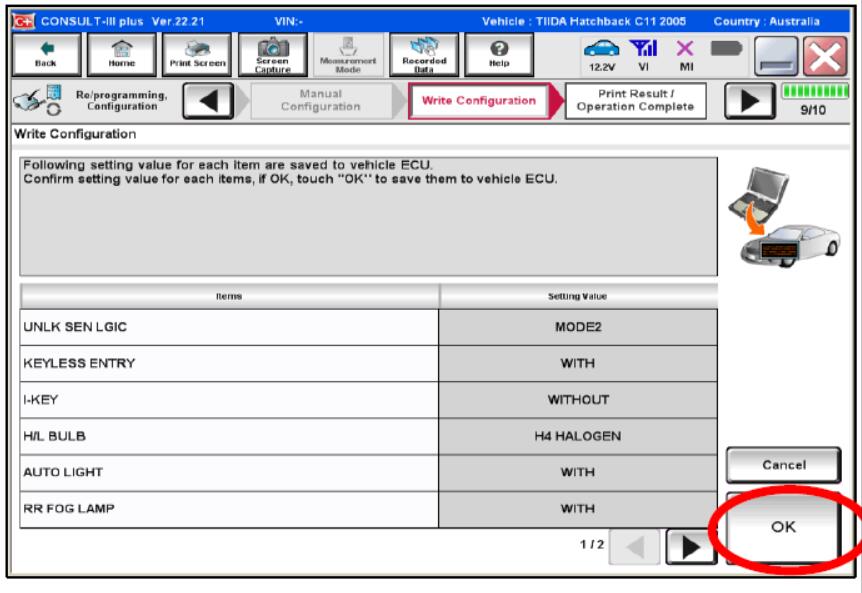Image resolution: width=862 pixels, height=593 pixels.
Task: Click OK to save settings to ECU
Action: click(x=783, y=528)
